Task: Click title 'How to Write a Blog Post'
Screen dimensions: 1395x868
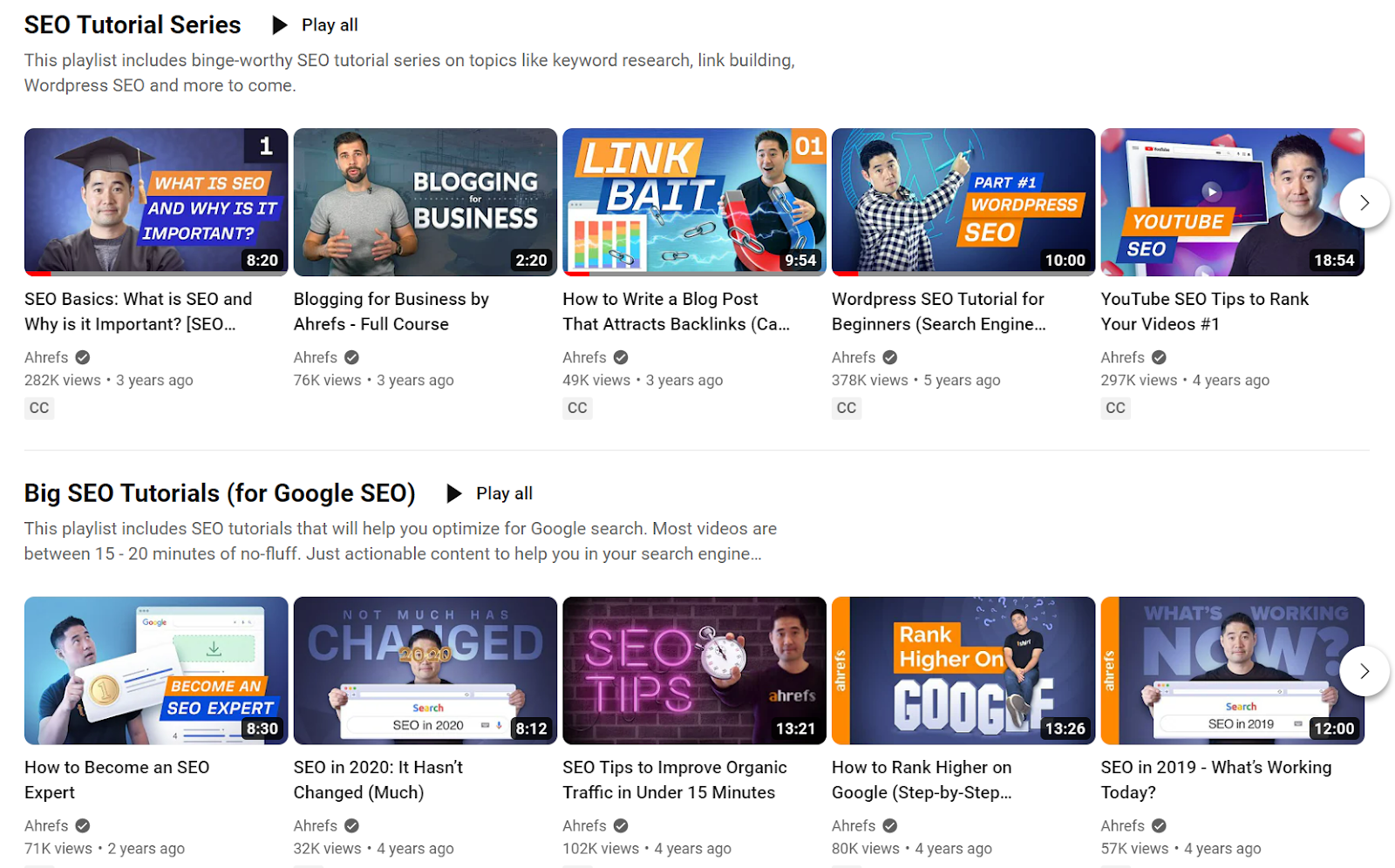Action: 677,311
